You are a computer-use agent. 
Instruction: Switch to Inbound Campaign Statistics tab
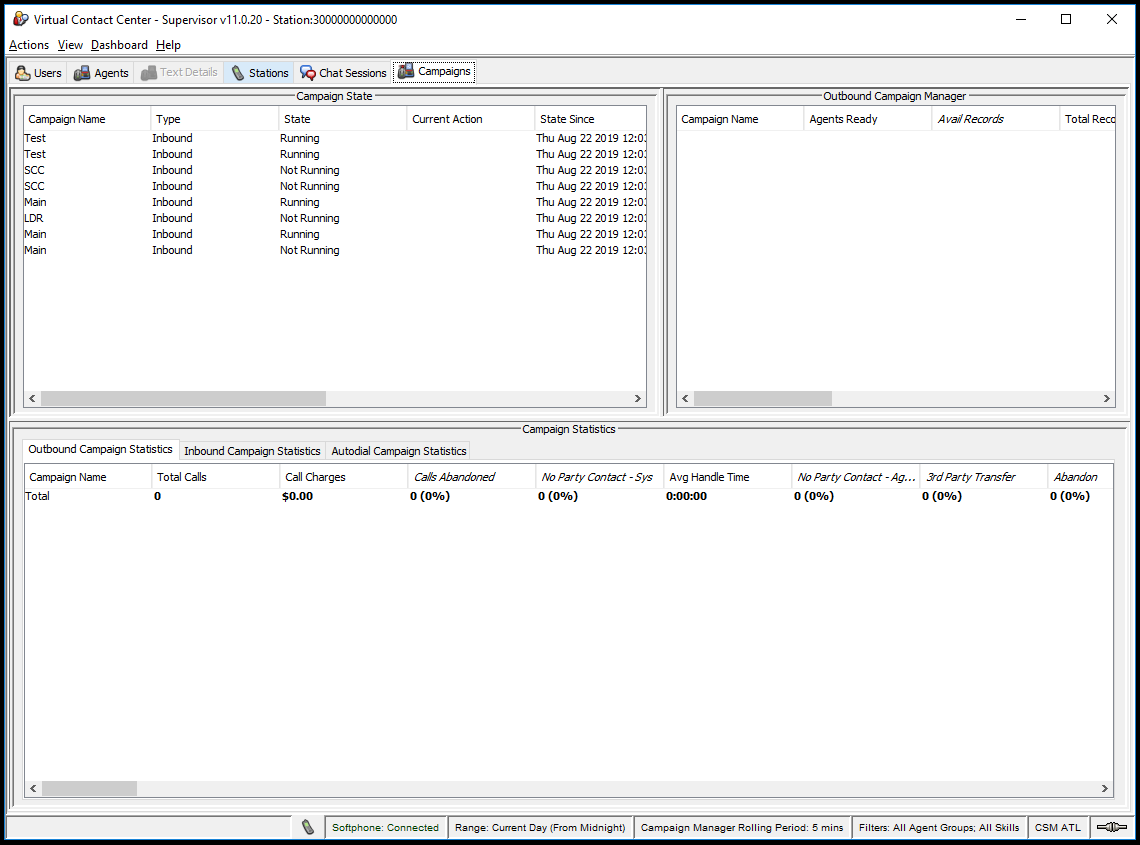coord(252,451)
